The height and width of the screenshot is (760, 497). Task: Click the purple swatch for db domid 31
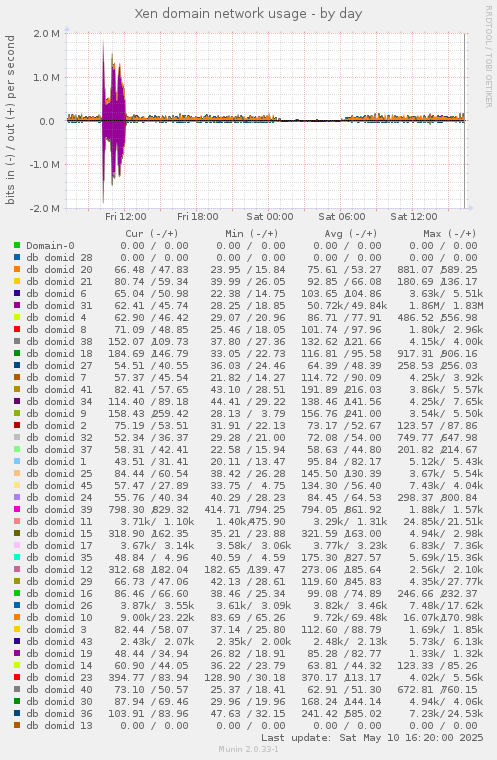[x=17, y=306]
